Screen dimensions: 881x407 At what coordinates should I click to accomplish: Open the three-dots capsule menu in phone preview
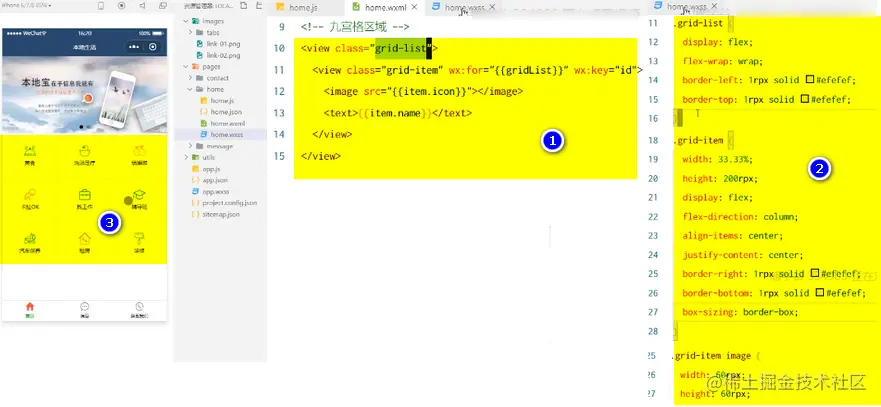pos(134,47)
